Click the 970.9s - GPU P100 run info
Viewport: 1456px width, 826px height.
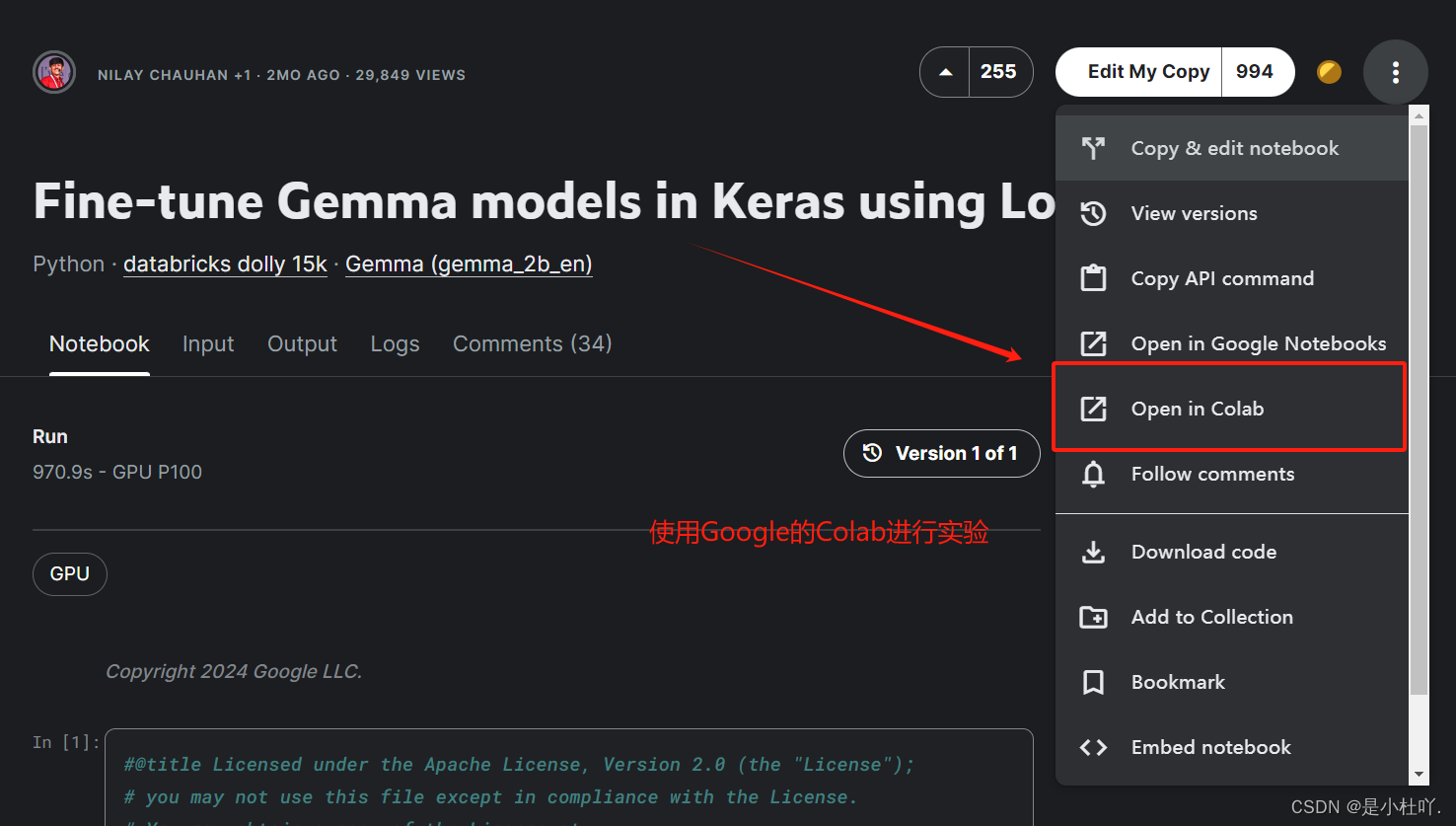tap(117, 472)
